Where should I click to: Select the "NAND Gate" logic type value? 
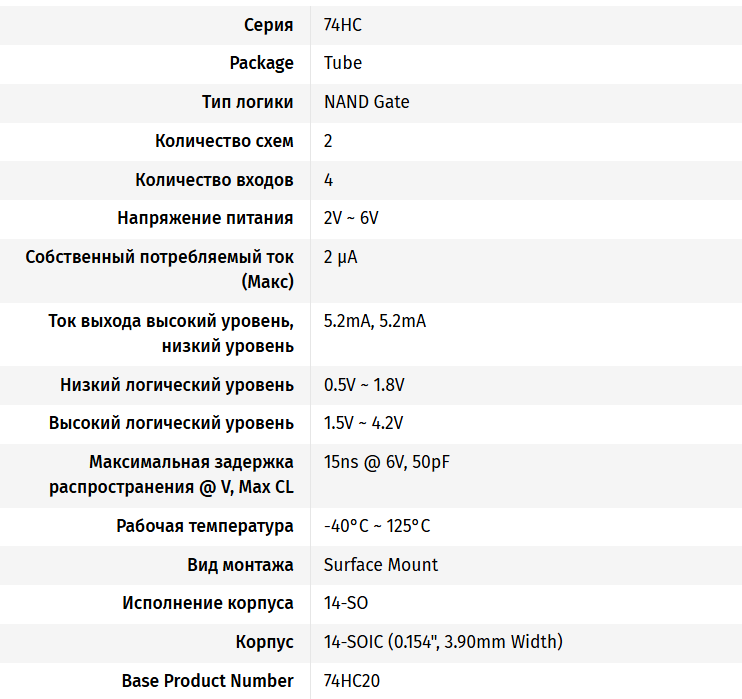coord(366,102)
